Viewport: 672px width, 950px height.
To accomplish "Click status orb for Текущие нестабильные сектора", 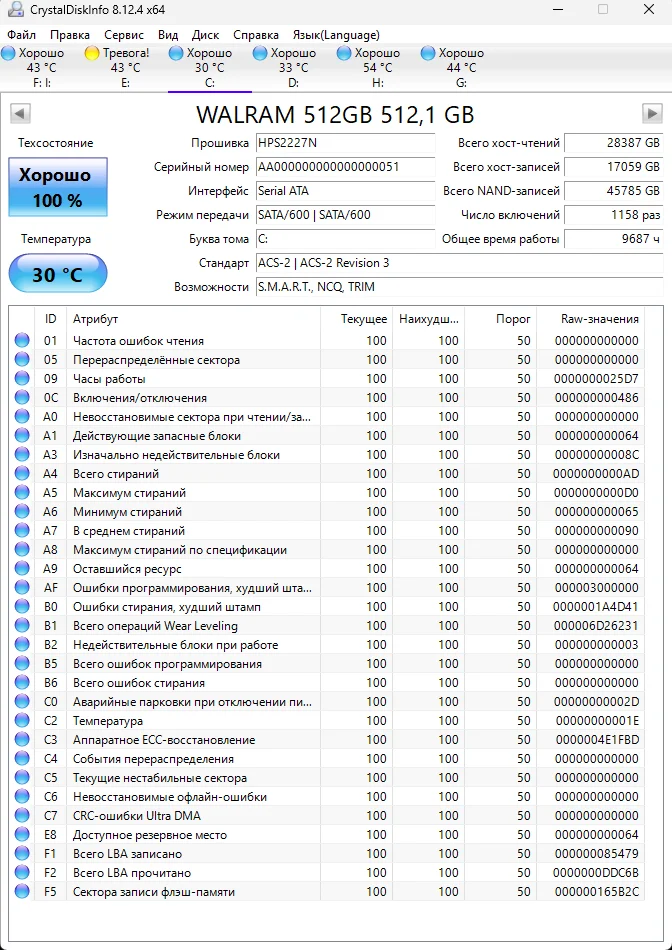I will pos(22,777).
